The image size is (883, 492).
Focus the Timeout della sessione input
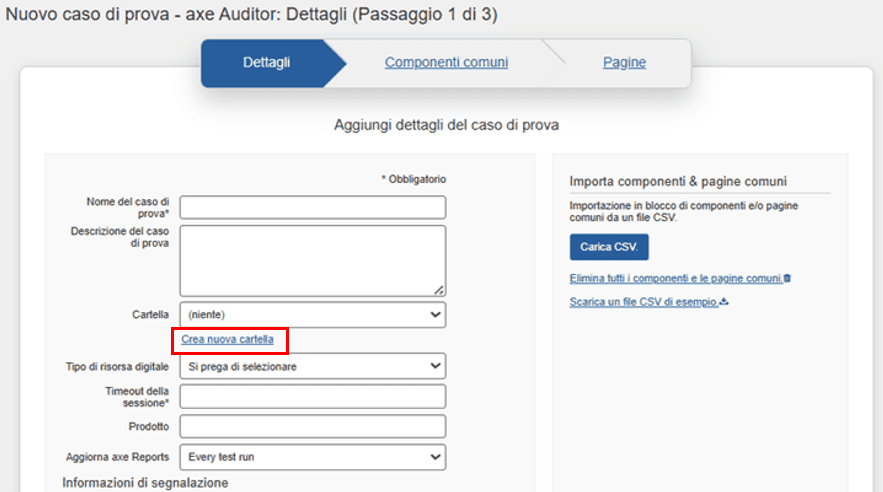point(312,397)
